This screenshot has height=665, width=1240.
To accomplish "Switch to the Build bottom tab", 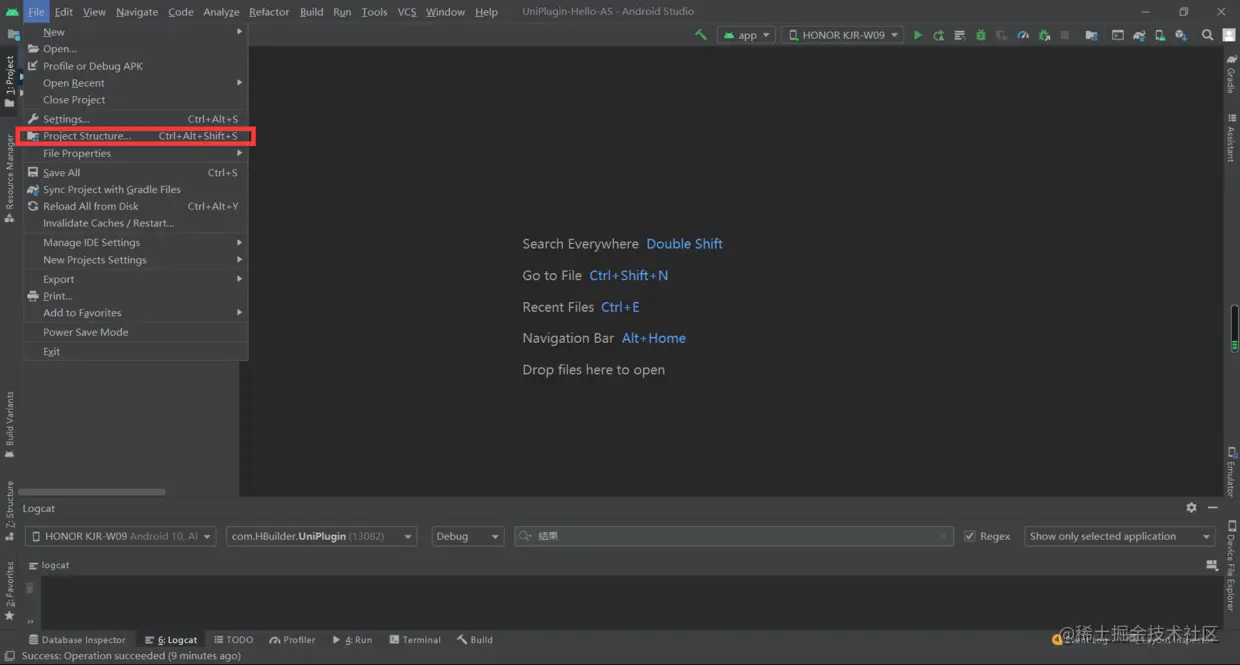I will [475, 640].
